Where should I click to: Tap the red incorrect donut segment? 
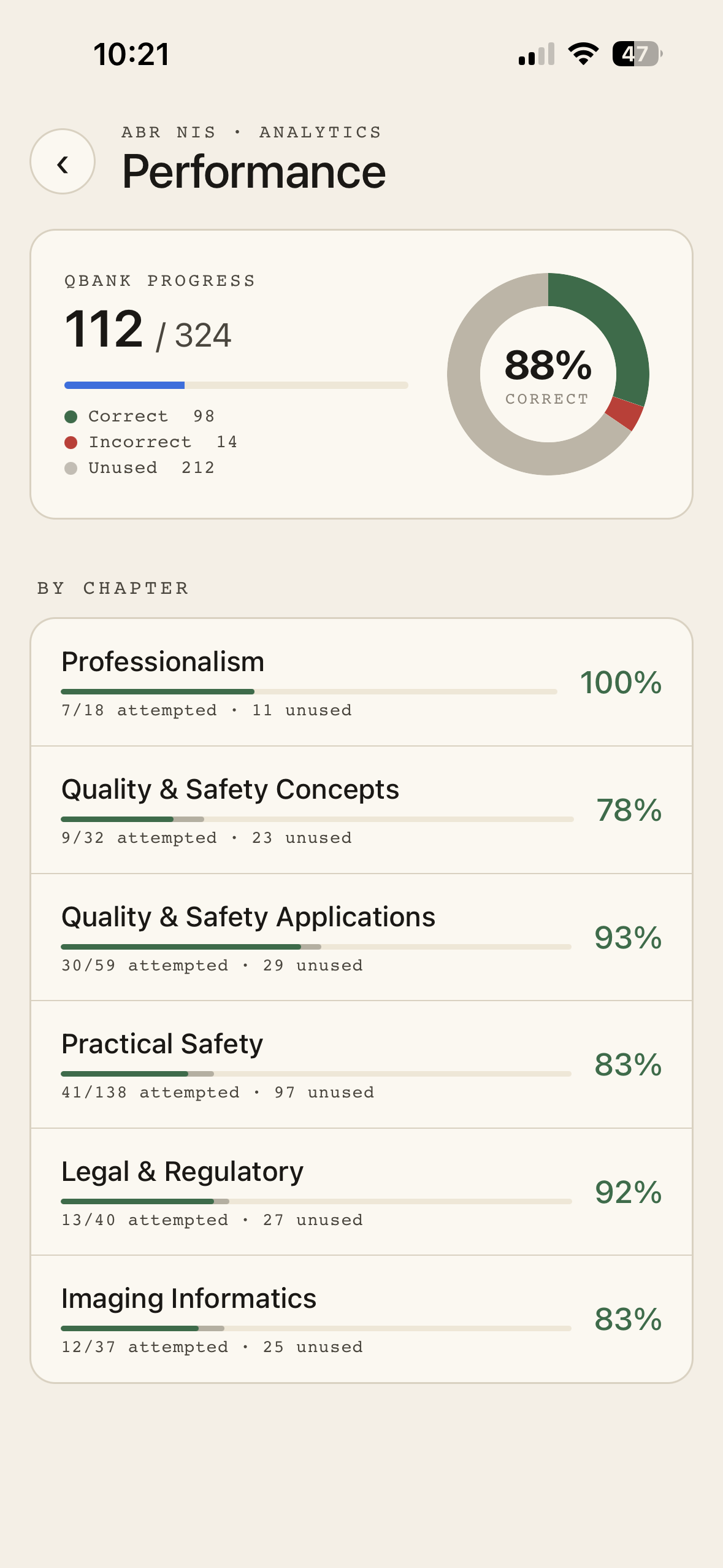[624, 413]
